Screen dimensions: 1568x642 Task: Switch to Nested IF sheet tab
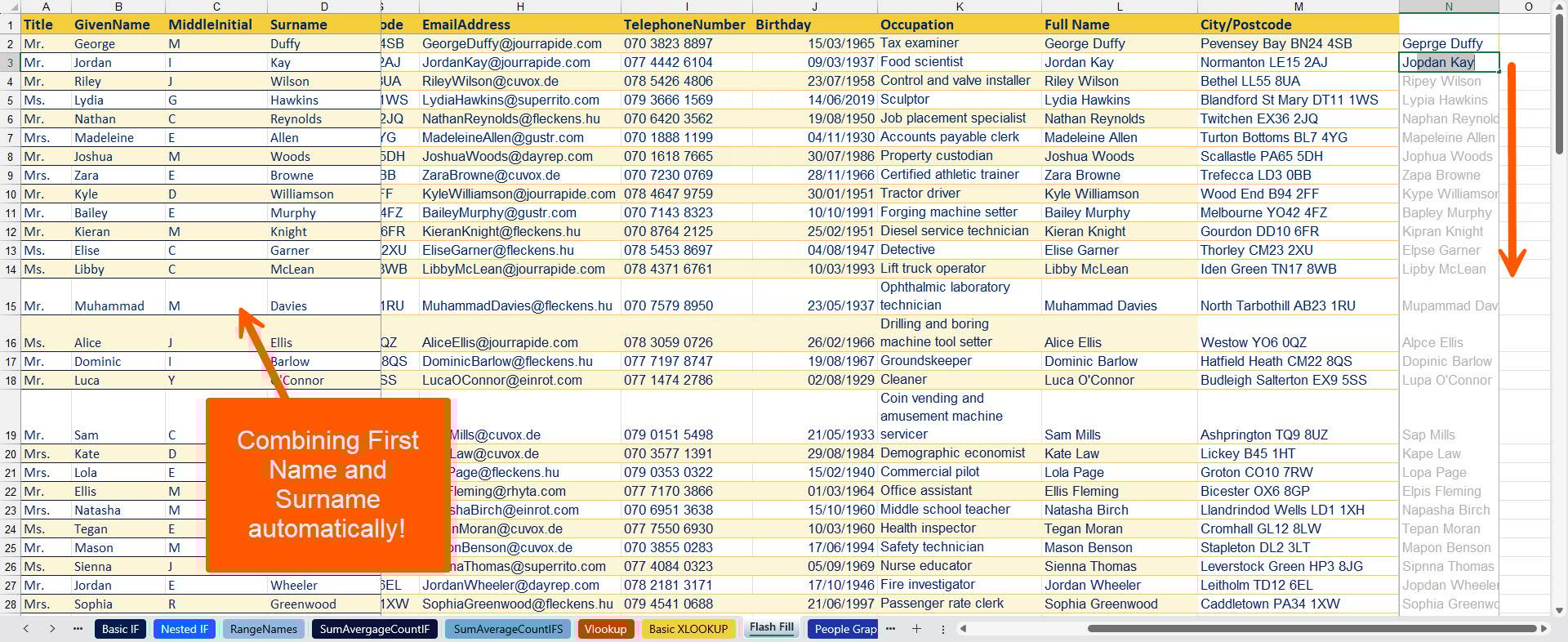click(x=184, y=629)
